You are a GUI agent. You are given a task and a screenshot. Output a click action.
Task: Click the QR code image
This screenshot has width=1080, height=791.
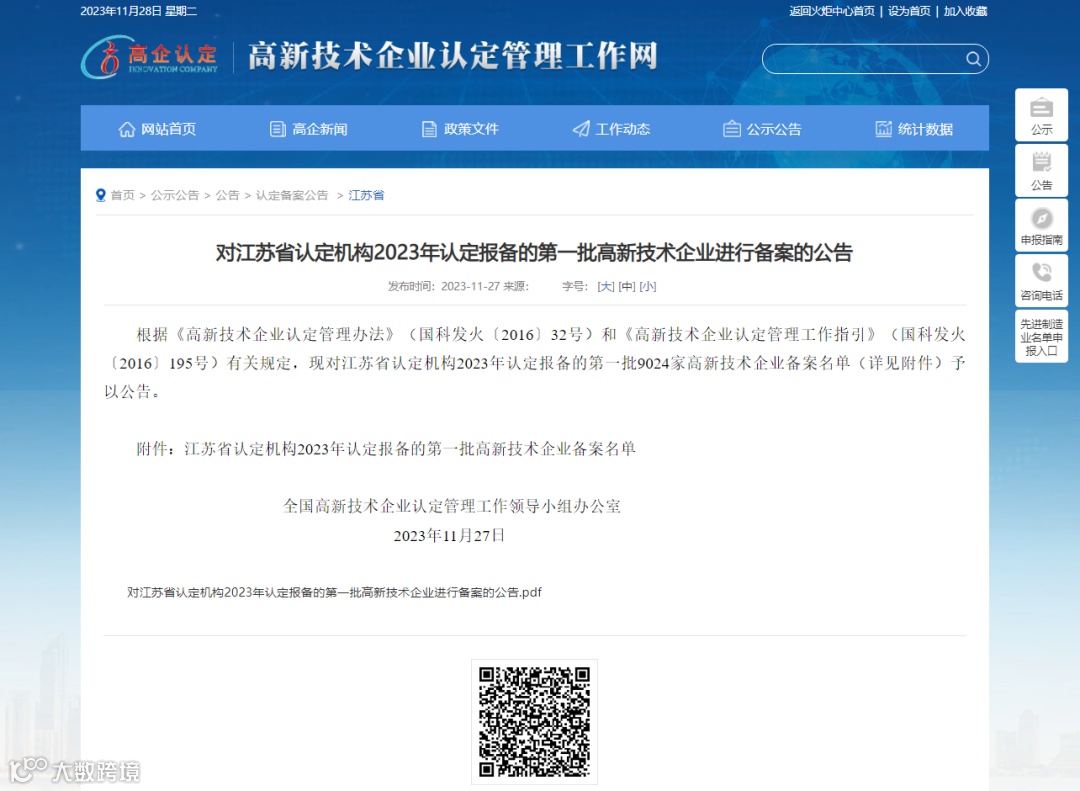click(534, 721)
